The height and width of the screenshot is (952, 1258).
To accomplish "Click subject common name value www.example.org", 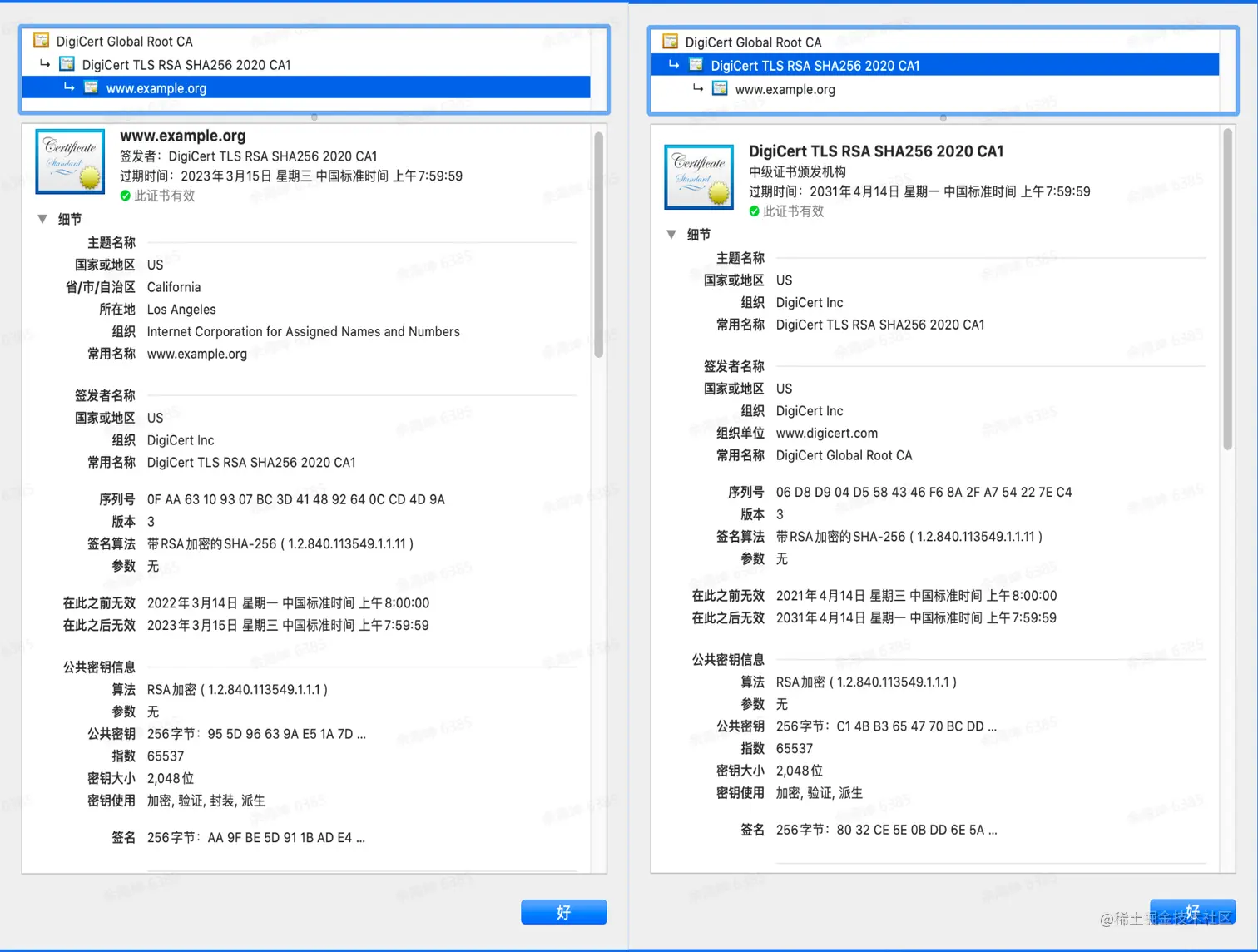I will point(197,354).
